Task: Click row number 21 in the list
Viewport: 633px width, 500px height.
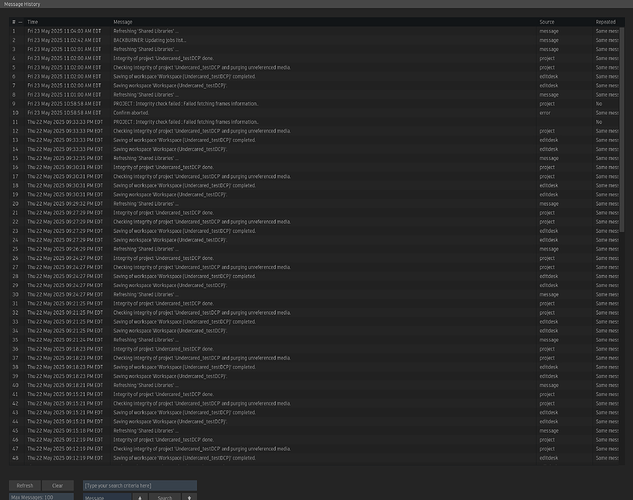Action: [15, 213]
